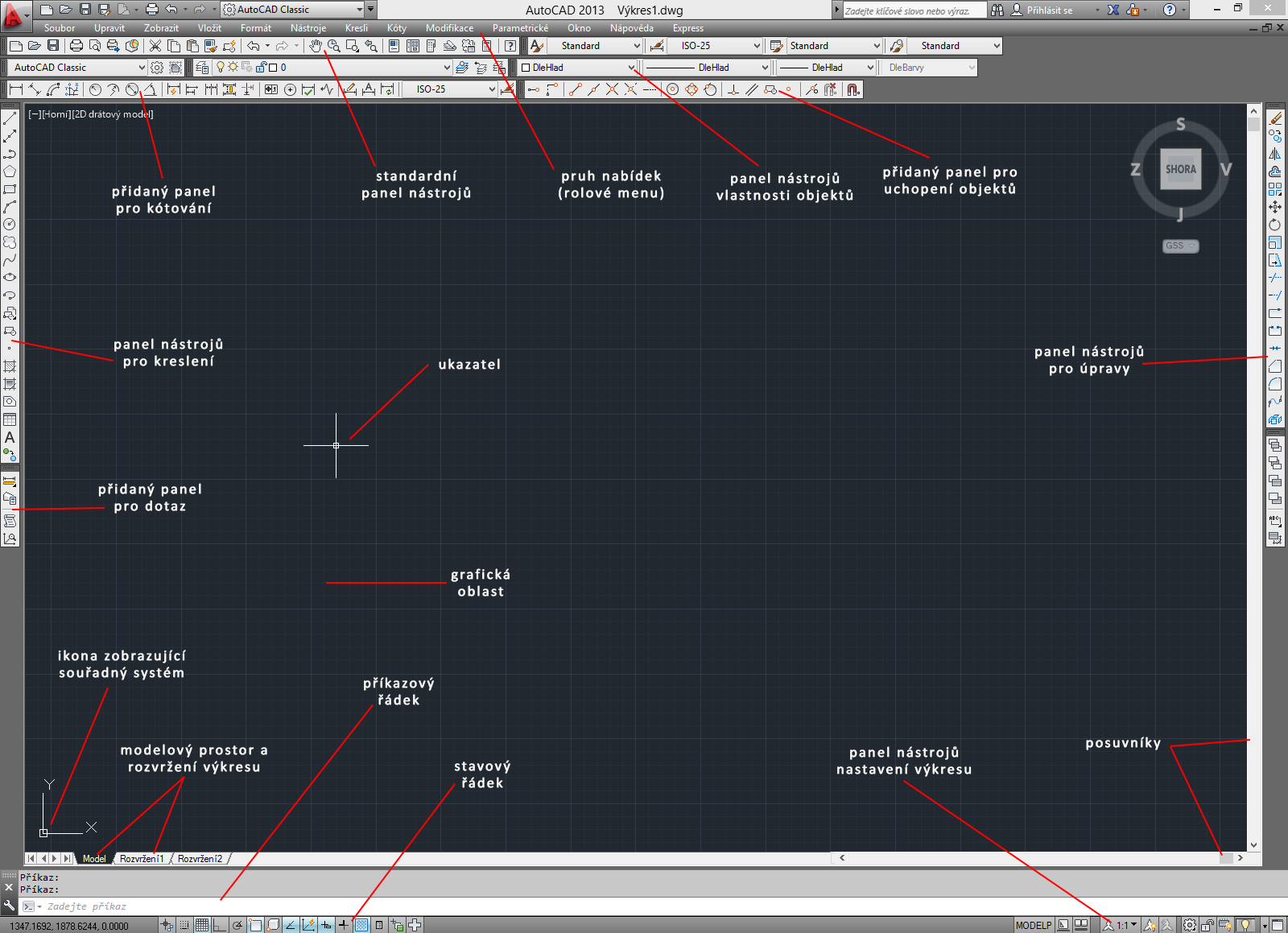Expand the customize quick access toolbar arrow
This screenshot has height=933, width=1288.
(371, 10)
